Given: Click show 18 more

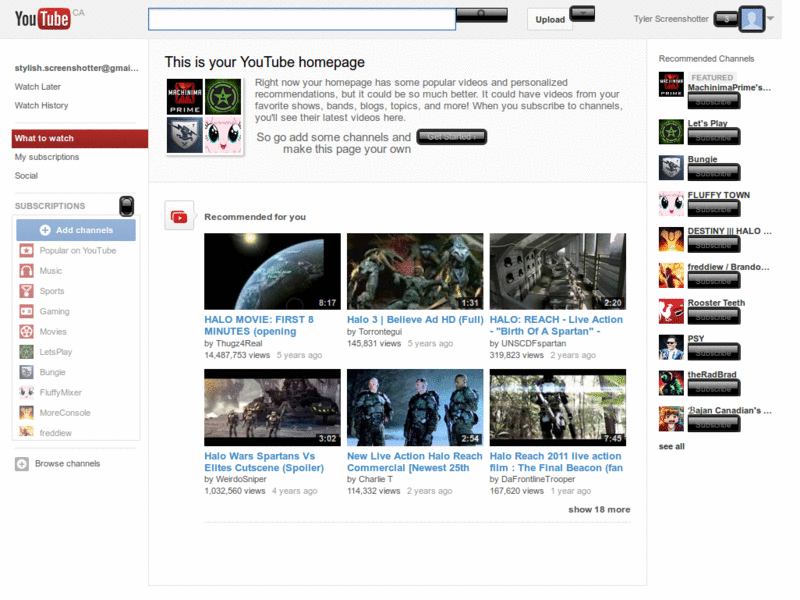Looking at the screenshot, I should pos(599,510).
